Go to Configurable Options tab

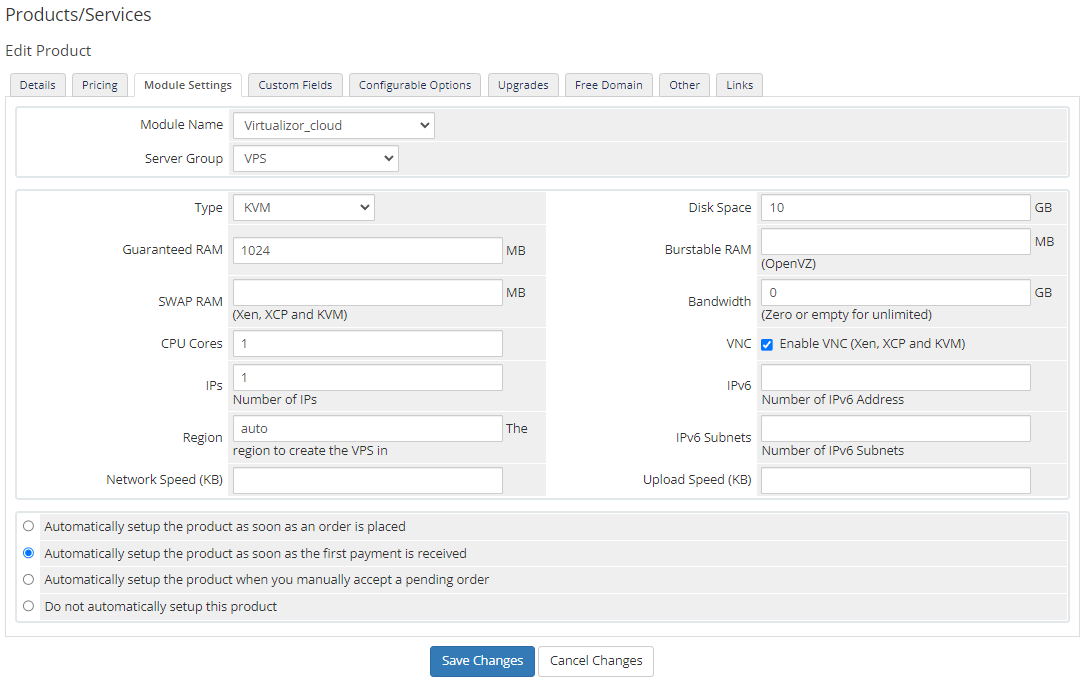pyautogui.click(x=415, y=85)
